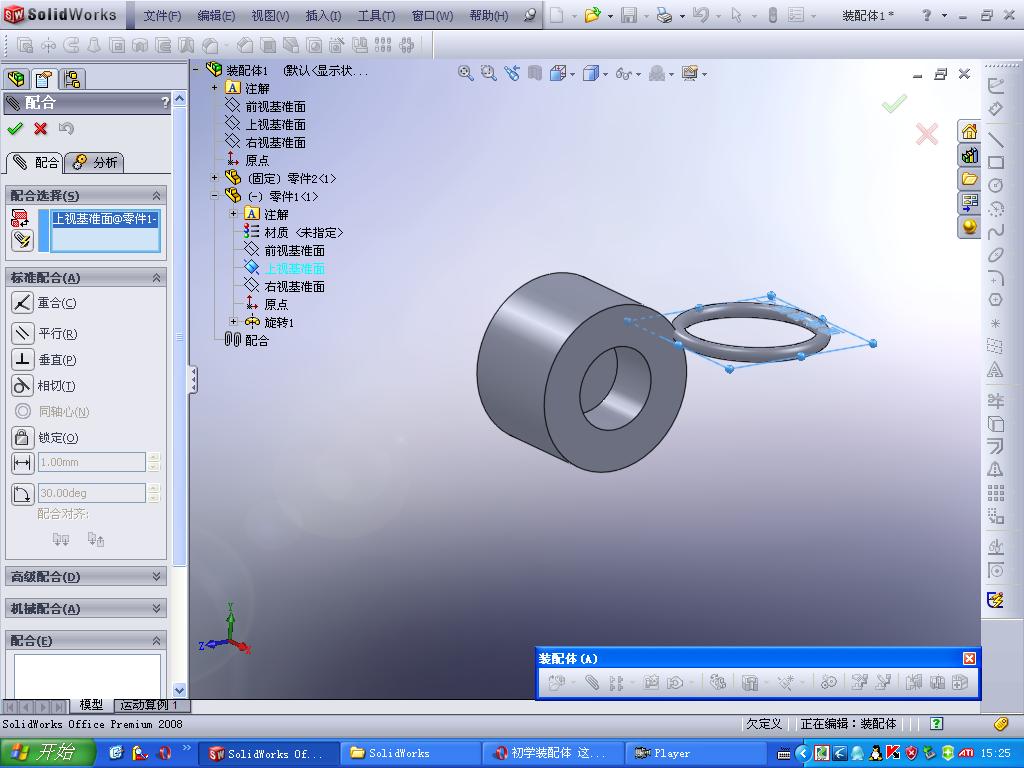Viewport: 1024px width, 768px height.
Task: Cancel the mate with the red X in PropertyManager
Action: tap(40, 129)
